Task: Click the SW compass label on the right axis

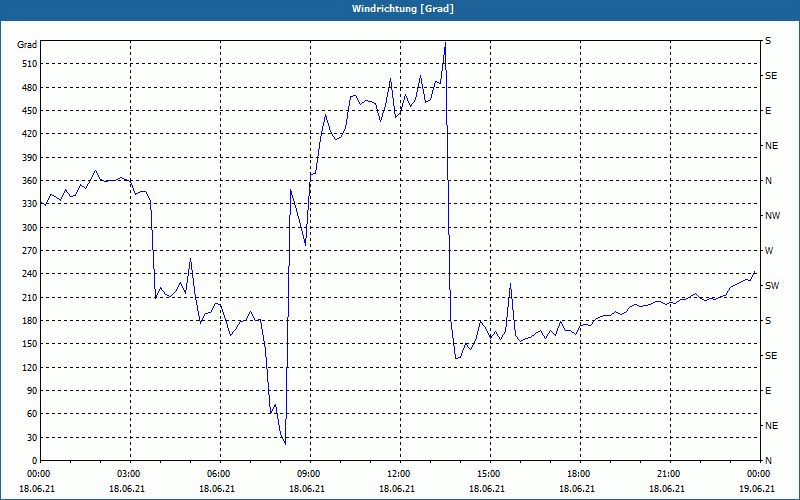Action: (x=772, y=286)
